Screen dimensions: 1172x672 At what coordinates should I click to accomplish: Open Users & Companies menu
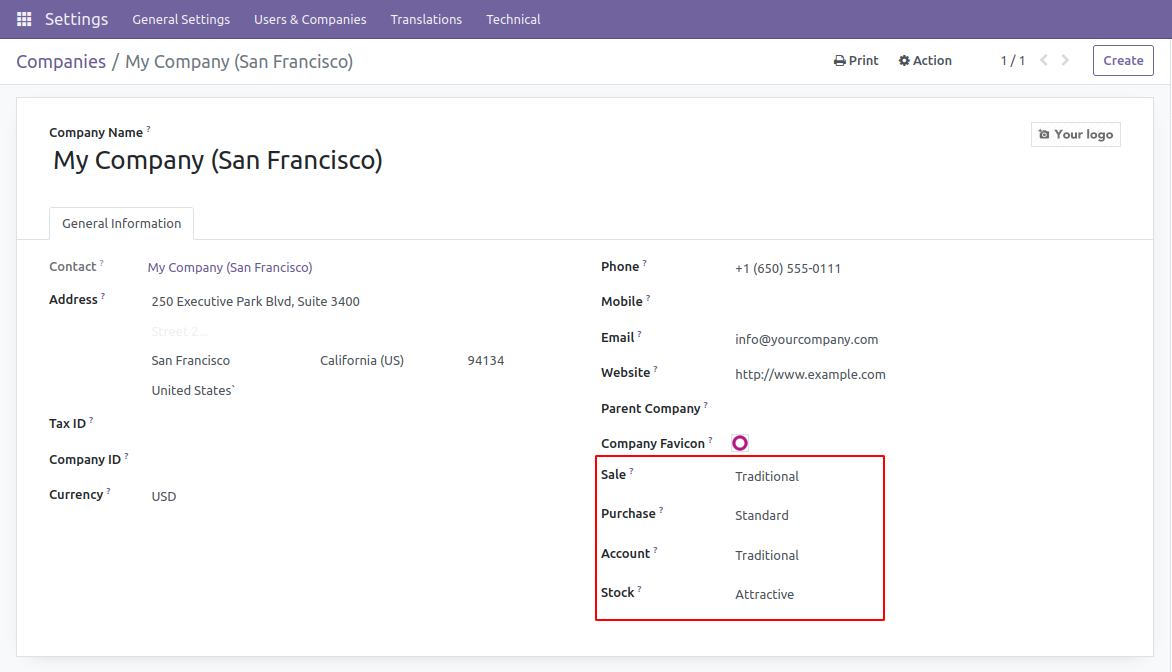(310, 19)
